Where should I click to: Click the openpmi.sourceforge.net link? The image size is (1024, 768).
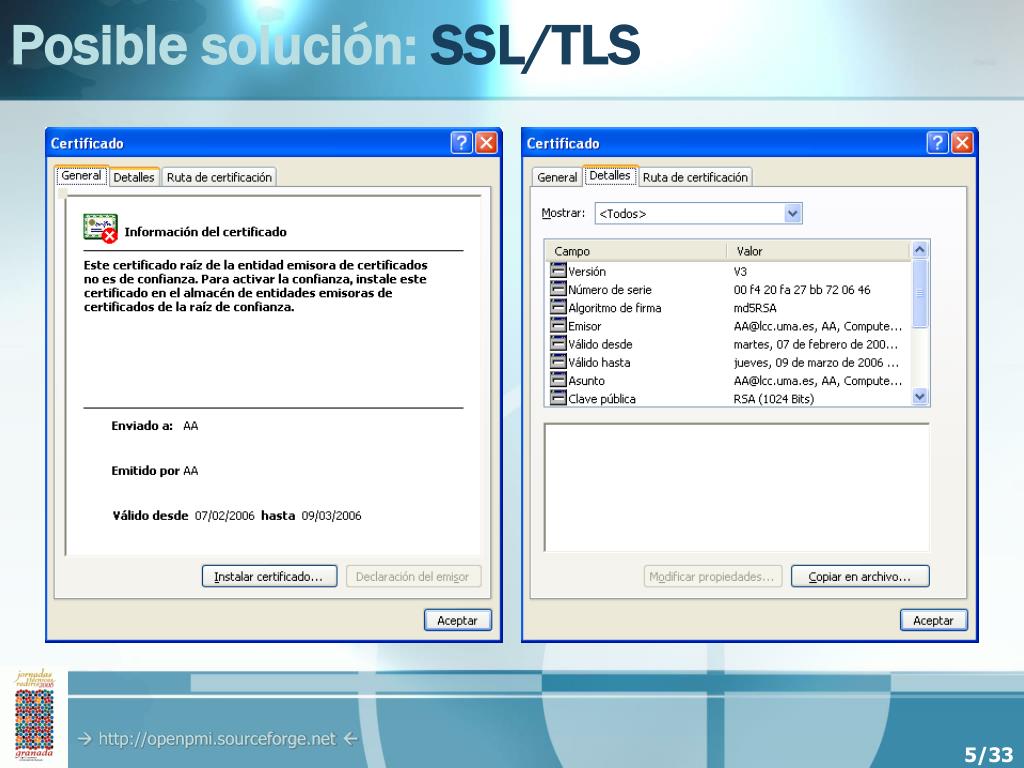point(217,739)
